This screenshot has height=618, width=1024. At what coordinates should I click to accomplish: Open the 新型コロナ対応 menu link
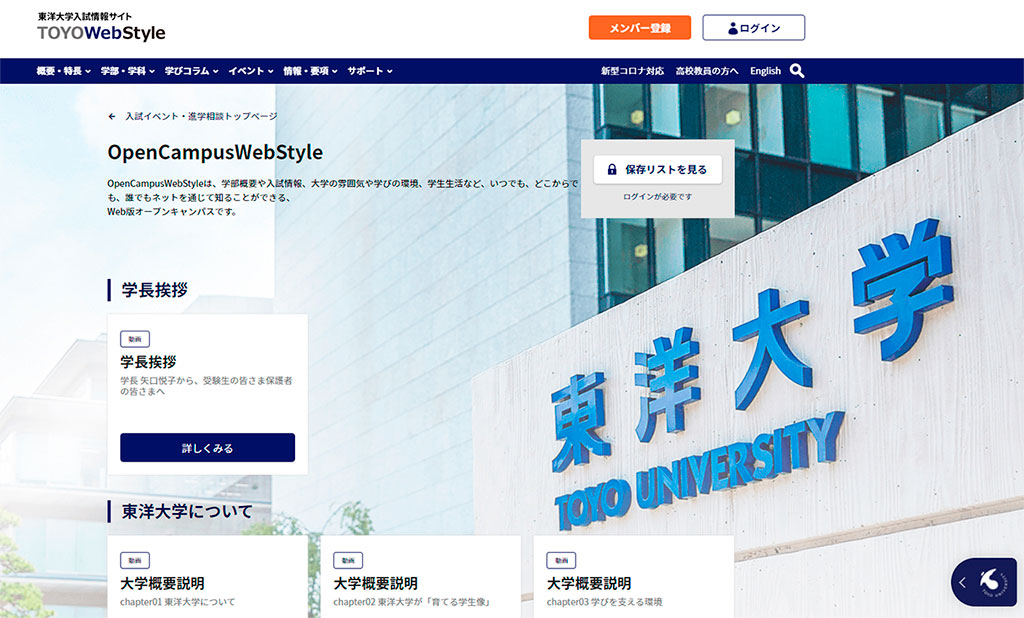pyautogui.click(x=632, y=71)
